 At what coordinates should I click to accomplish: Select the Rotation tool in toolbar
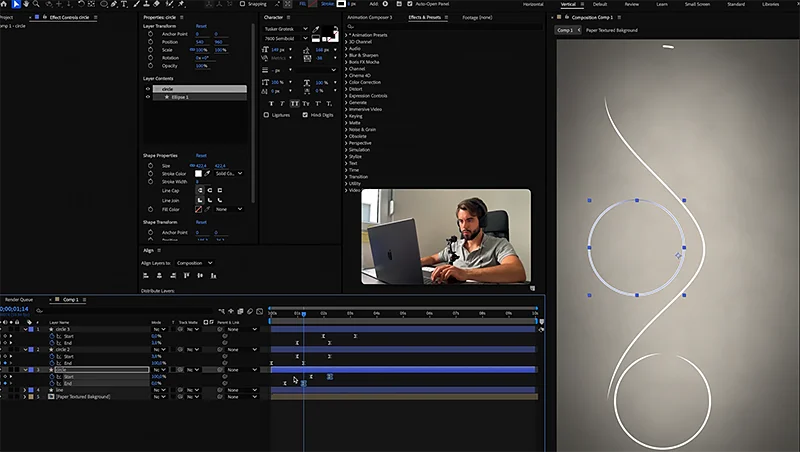81,4
